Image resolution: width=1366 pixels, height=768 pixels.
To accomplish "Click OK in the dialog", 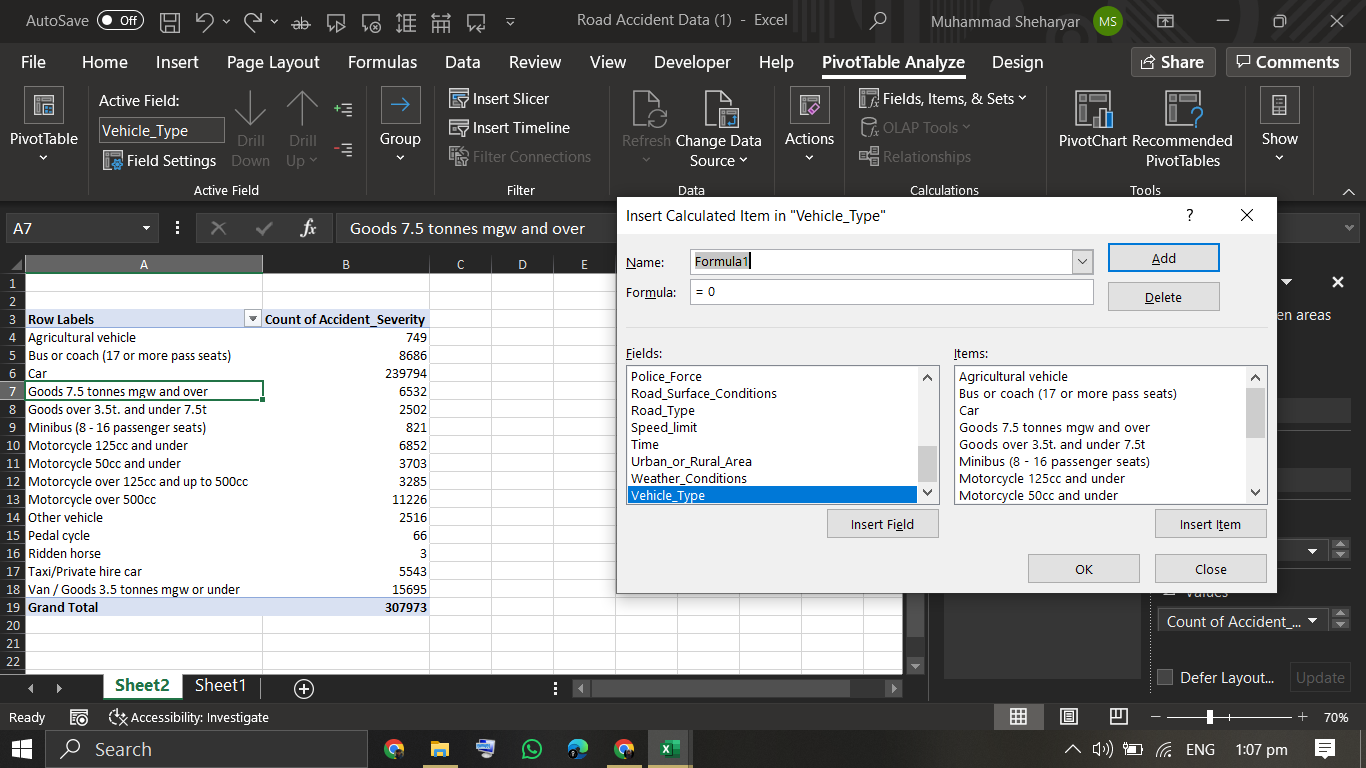I will 1084,569.
